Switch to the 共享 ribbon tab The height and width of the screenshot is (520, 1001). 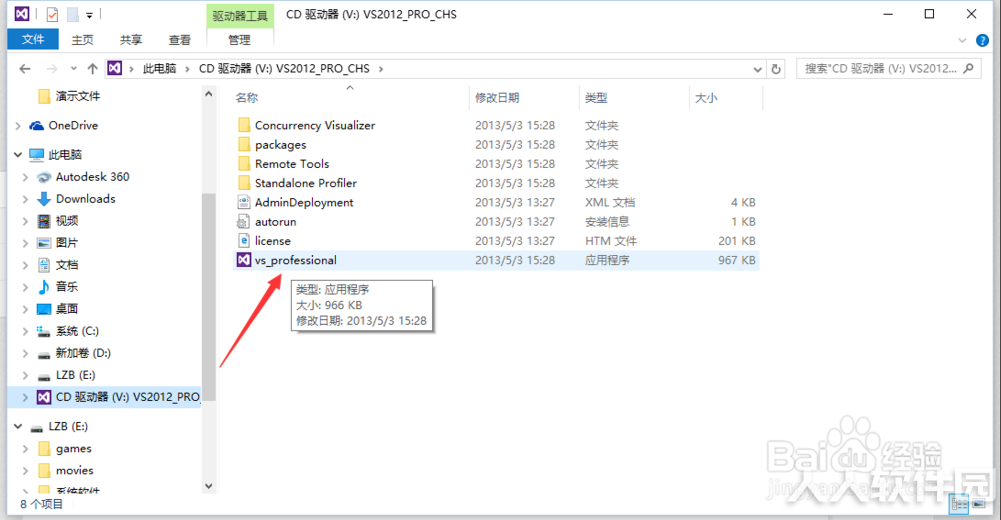click(131, 40)
